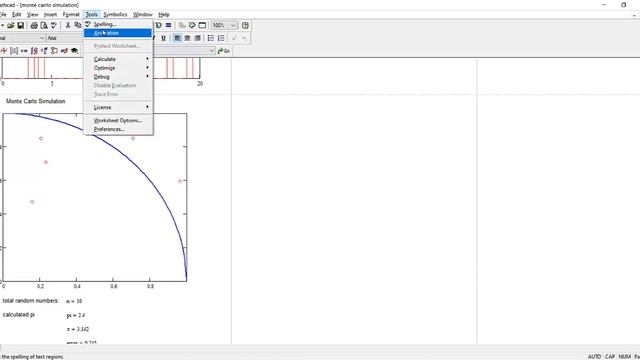Click the NUM status bar indicator
The image size is (640, 360).
(x=624, y=356)
